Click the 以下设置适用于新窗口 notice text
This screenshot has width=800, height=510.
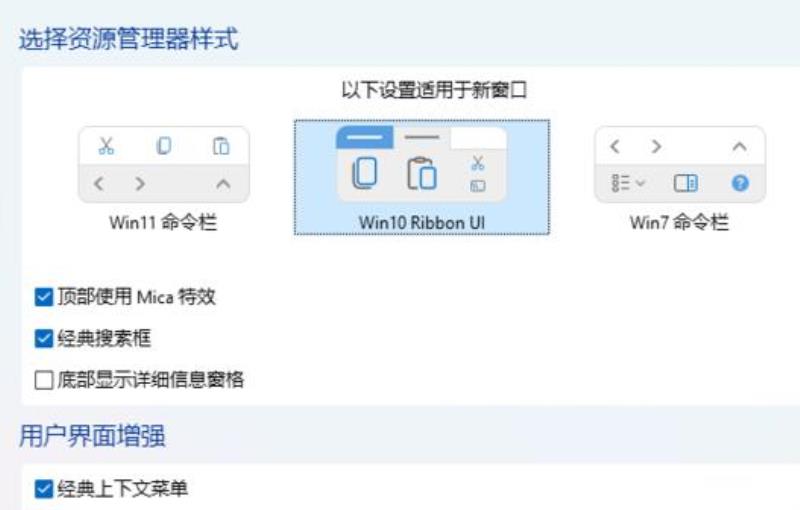(434, 91)
